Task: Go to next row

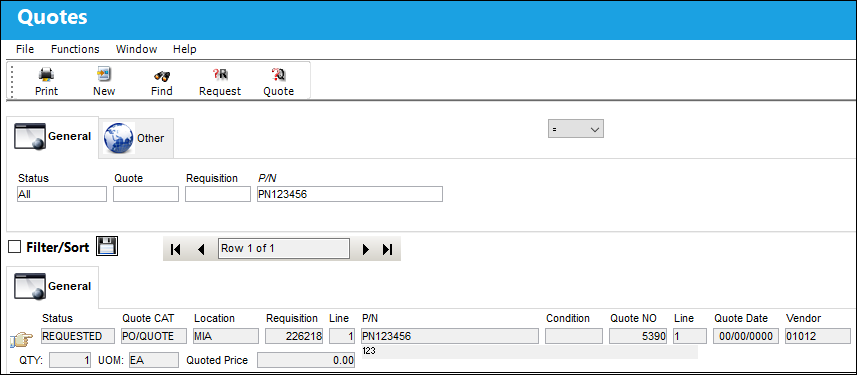Action: click(x=366, y=249)
